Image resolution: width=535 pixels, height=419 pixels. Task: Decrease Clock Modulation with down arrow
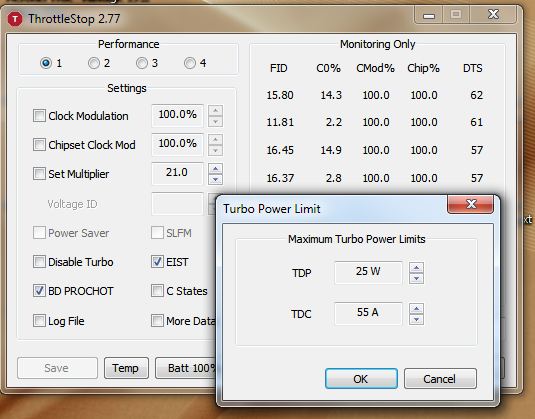216,121
